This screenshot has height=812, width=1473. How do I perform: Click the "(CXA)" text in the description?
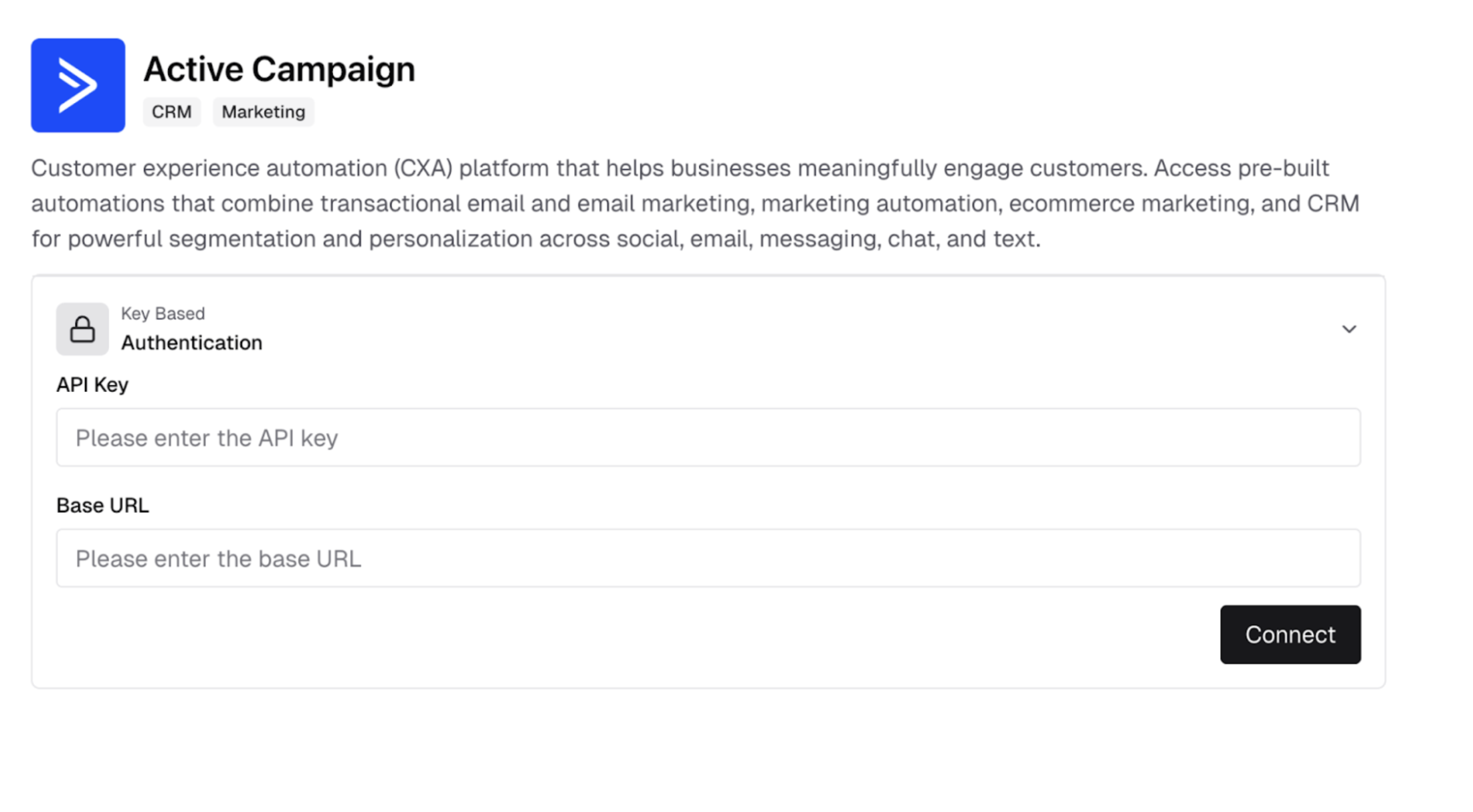click(x=423, y=168)
